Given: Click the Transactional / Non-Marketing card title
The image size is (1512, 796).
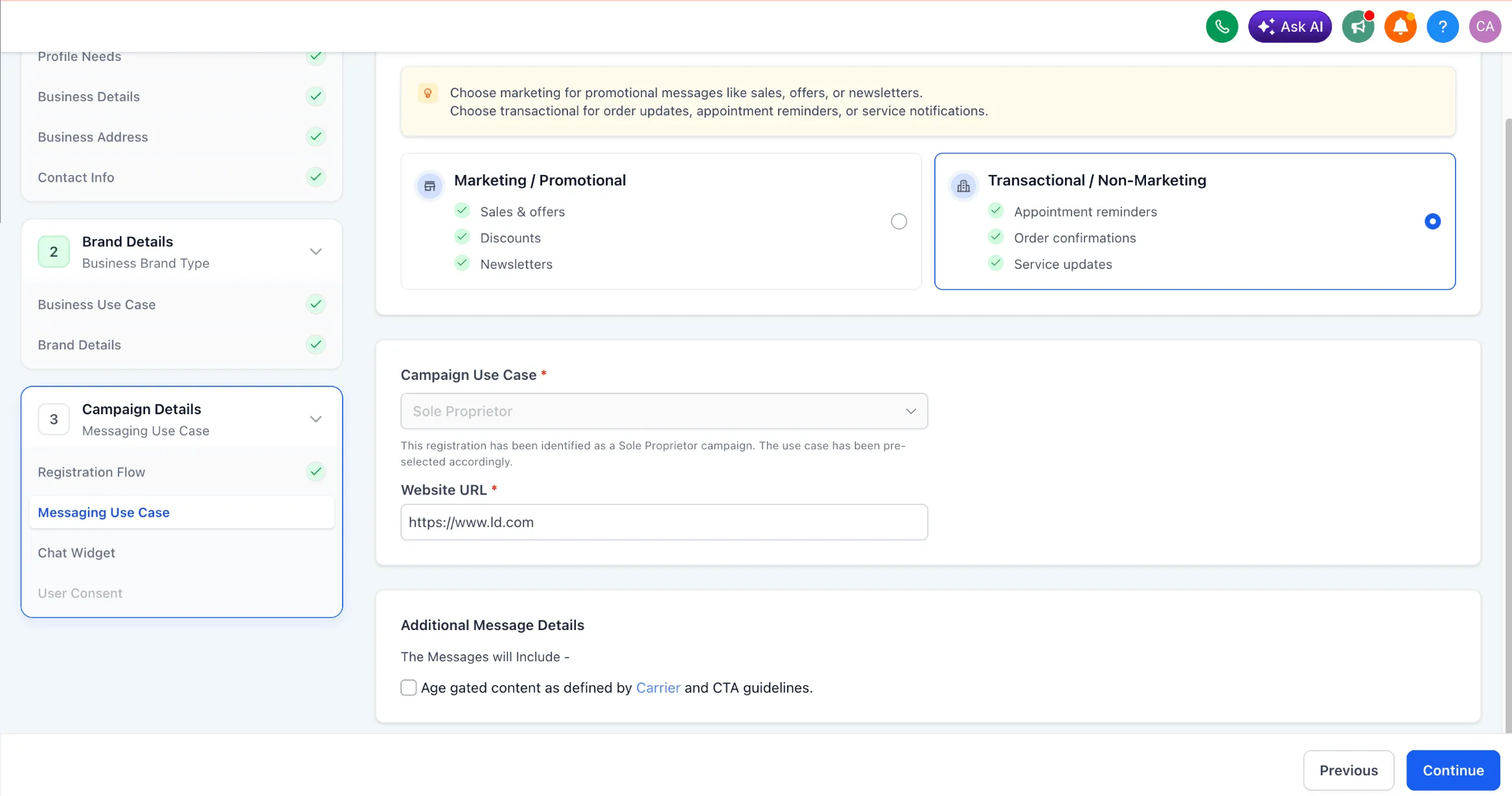Looking at the screenshot, I should (1097, 180).
